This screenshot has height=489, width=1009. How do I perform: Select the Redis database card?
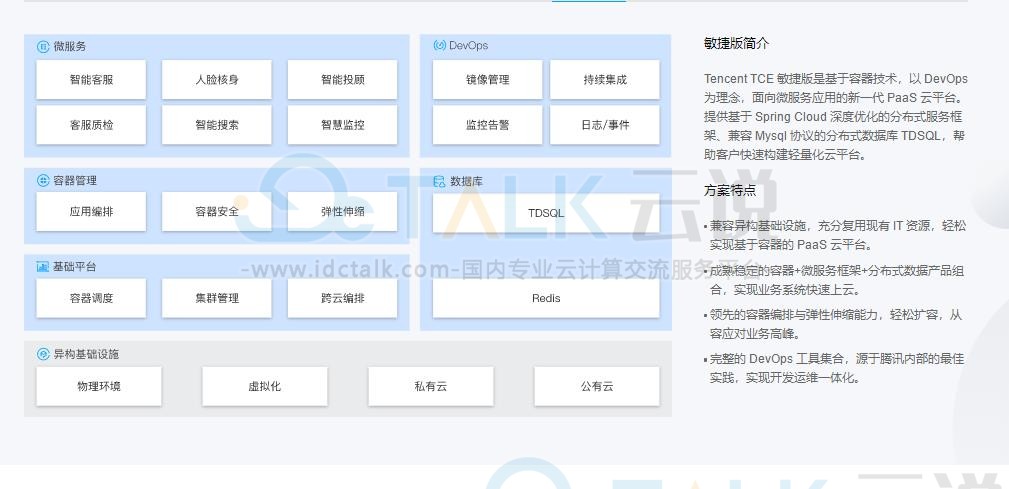coord(546,298)
